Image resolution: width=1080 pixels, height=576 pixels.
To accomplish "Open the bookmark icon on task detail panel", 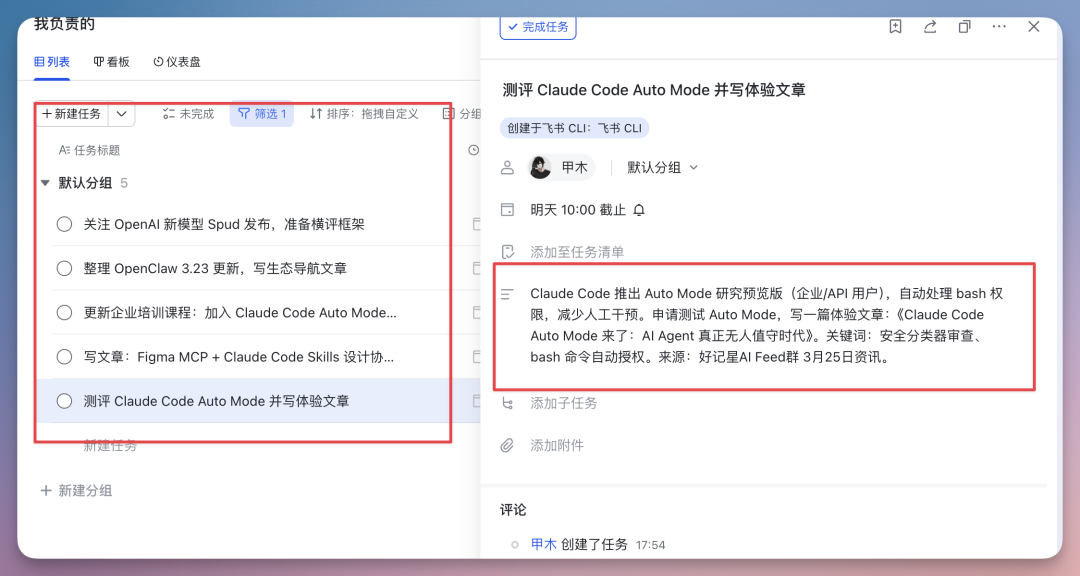I will [895, 27].
